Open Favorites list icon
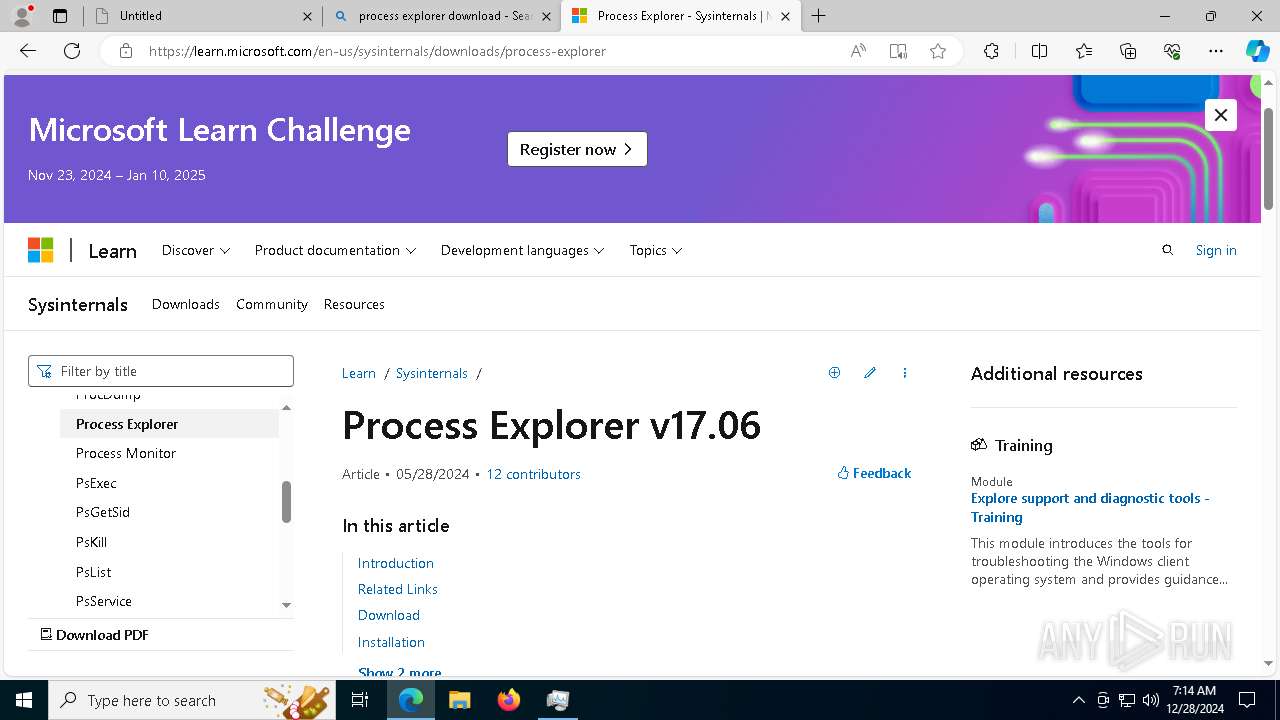The height and width of the screenshot is (720, 1280). 1084,51
